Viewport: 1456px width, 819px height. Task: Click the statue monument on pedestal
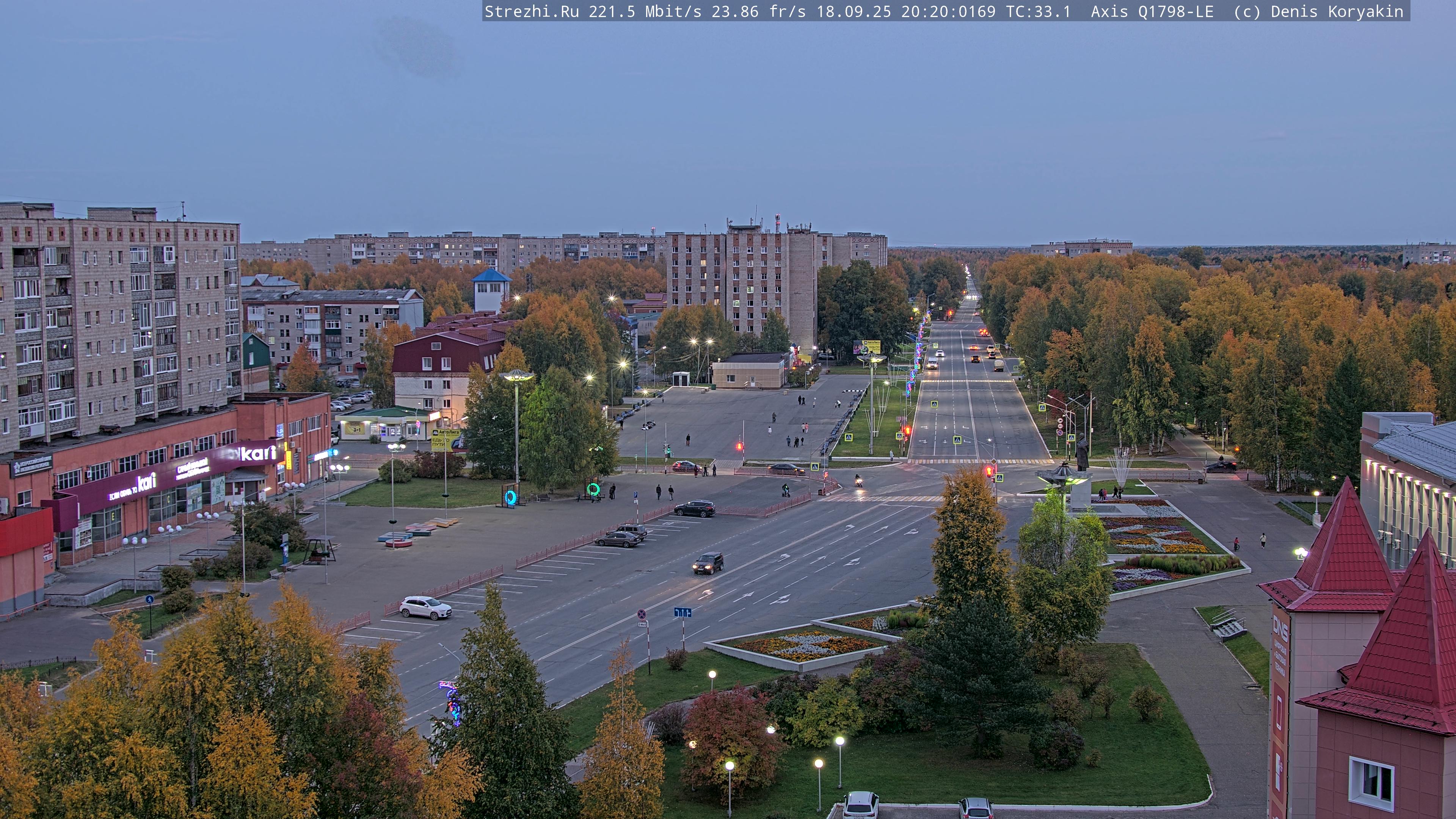coord(1082,453)
